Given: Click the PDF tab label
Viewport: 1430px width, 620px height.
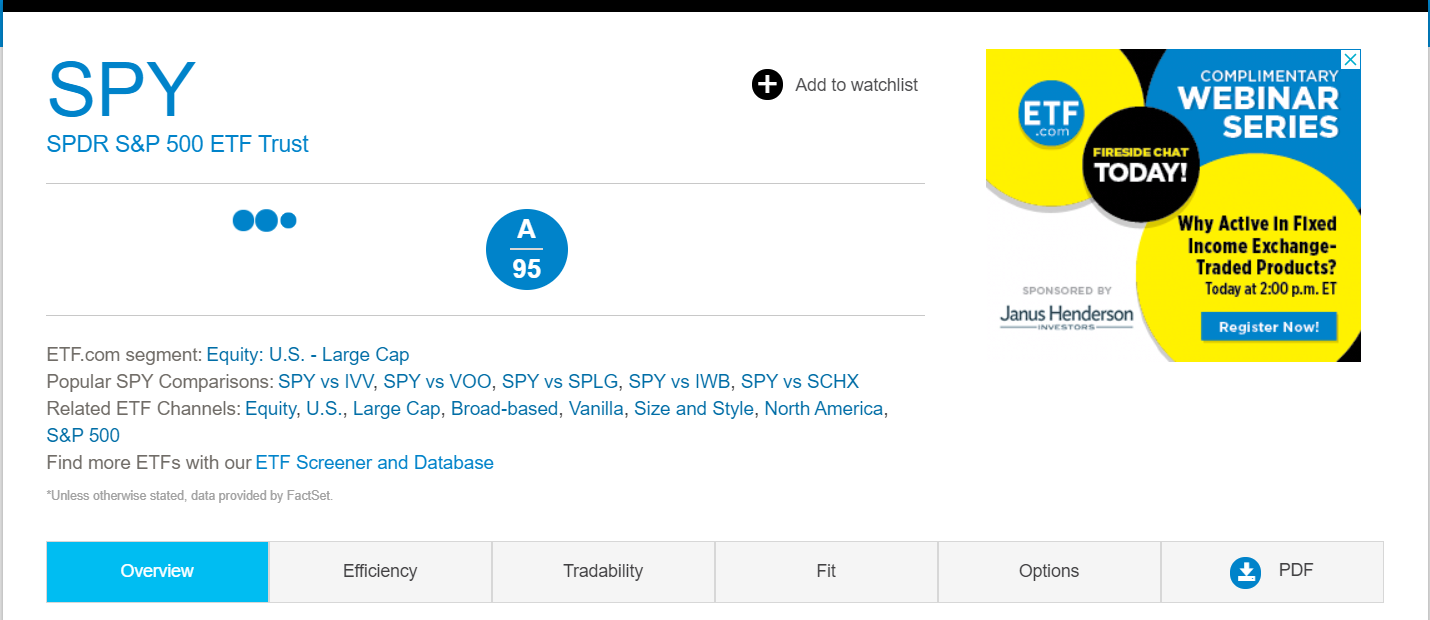Looking at the screenshot, I should (x=1296, y=570).
